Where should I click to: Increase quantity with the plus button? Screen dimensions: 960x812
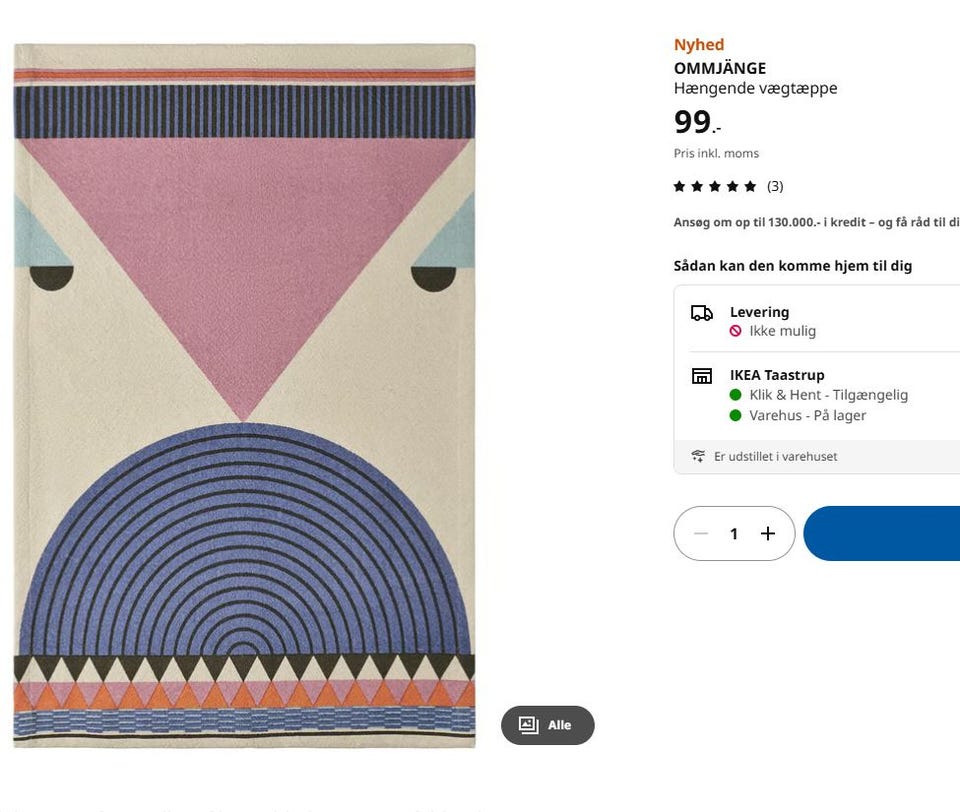click(768, 534)
